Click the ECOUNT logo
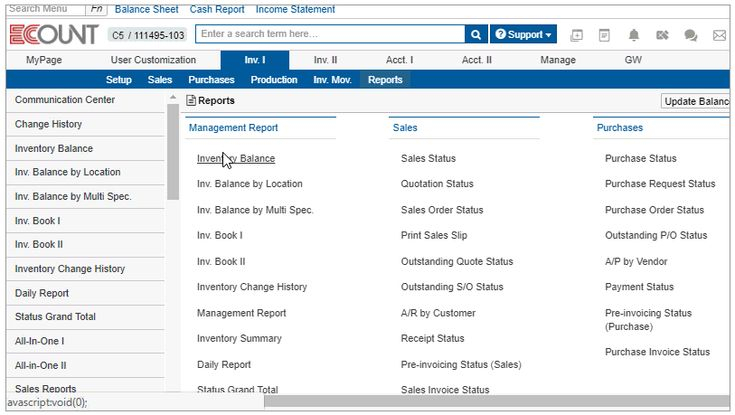This screenshot has width=735, height=415. tap(53, 35)
